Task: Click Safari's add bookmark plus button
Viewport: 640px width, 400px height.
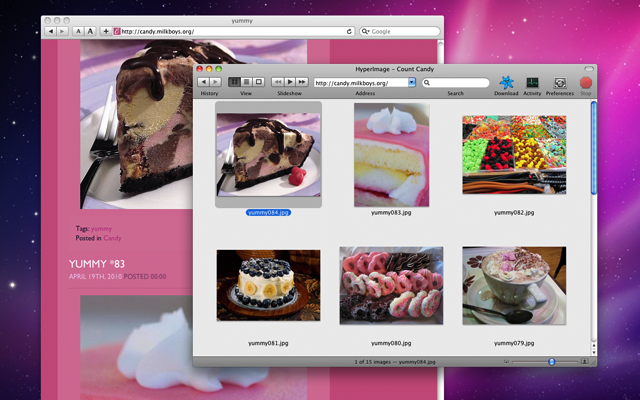Action: tap(106, 31)
